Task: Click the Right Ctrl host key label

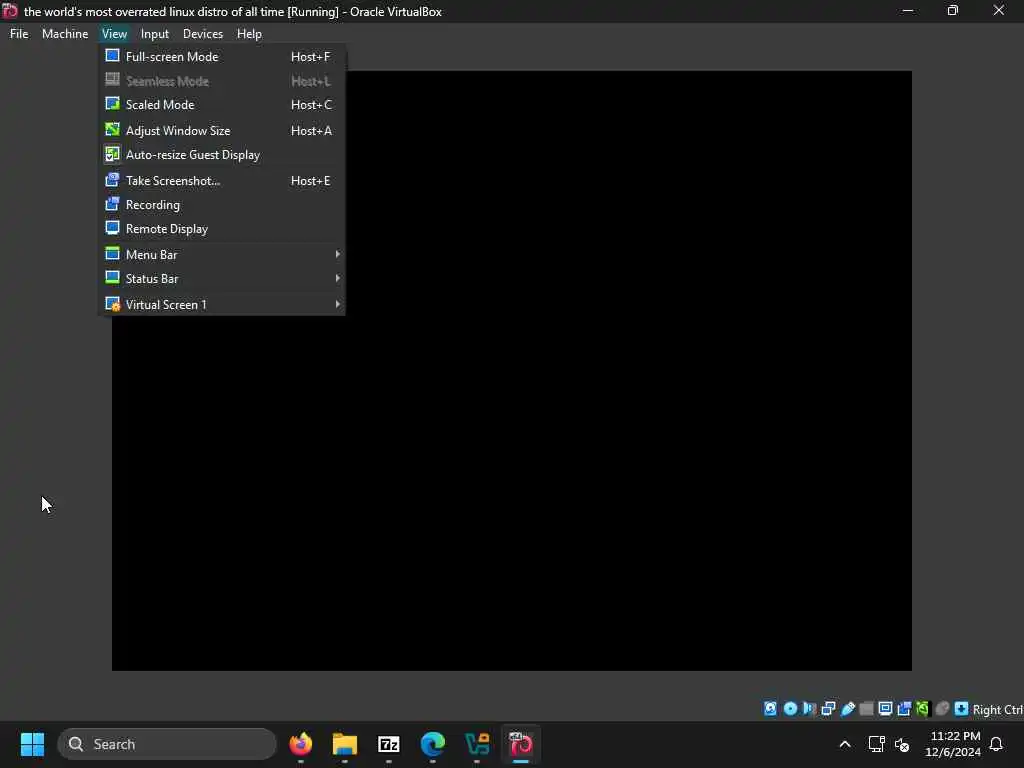Action: coord(997,709)
